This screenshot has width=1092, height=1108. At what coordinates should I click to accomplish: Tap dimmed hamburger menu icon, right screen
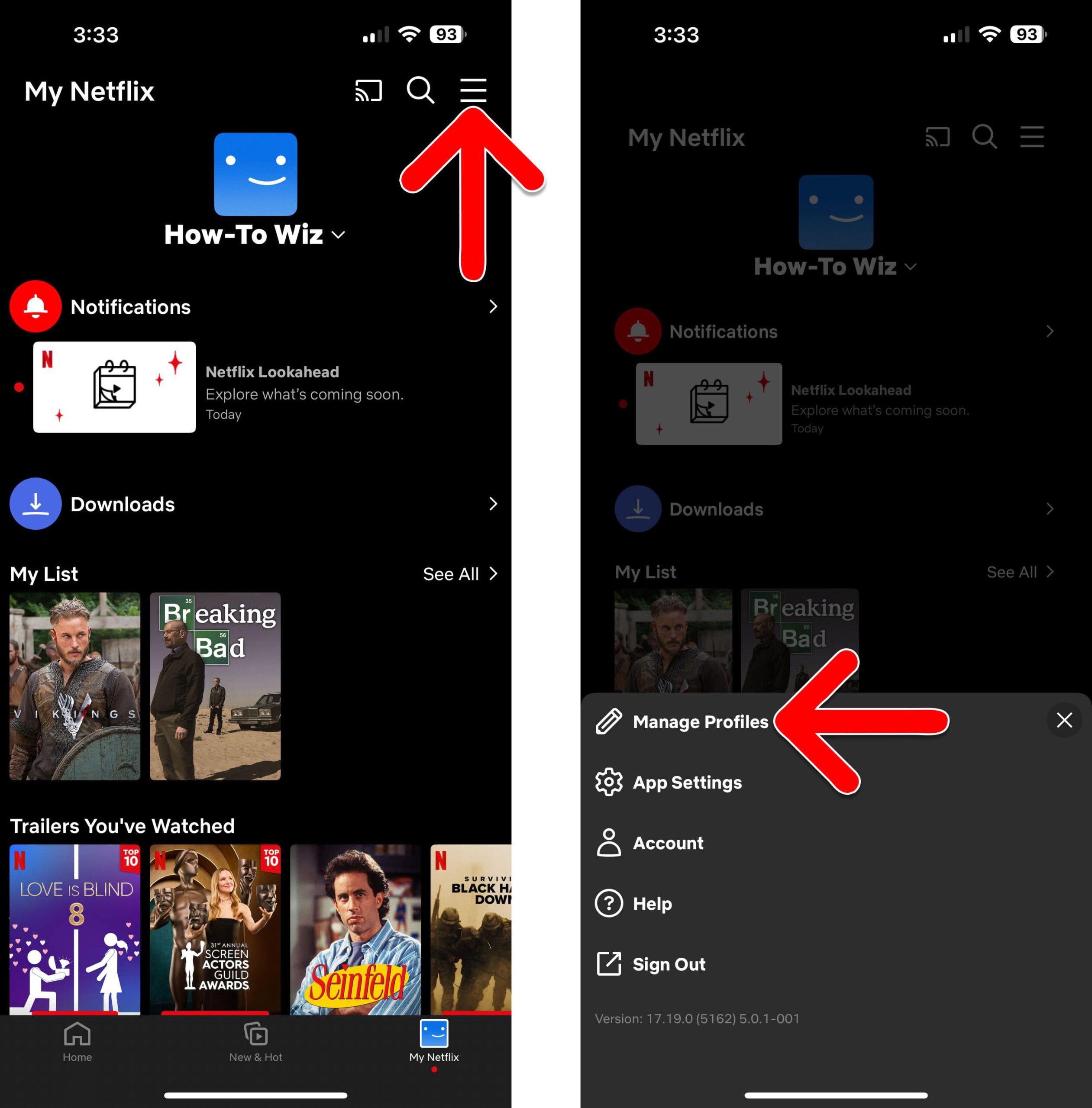point(1032,137)
